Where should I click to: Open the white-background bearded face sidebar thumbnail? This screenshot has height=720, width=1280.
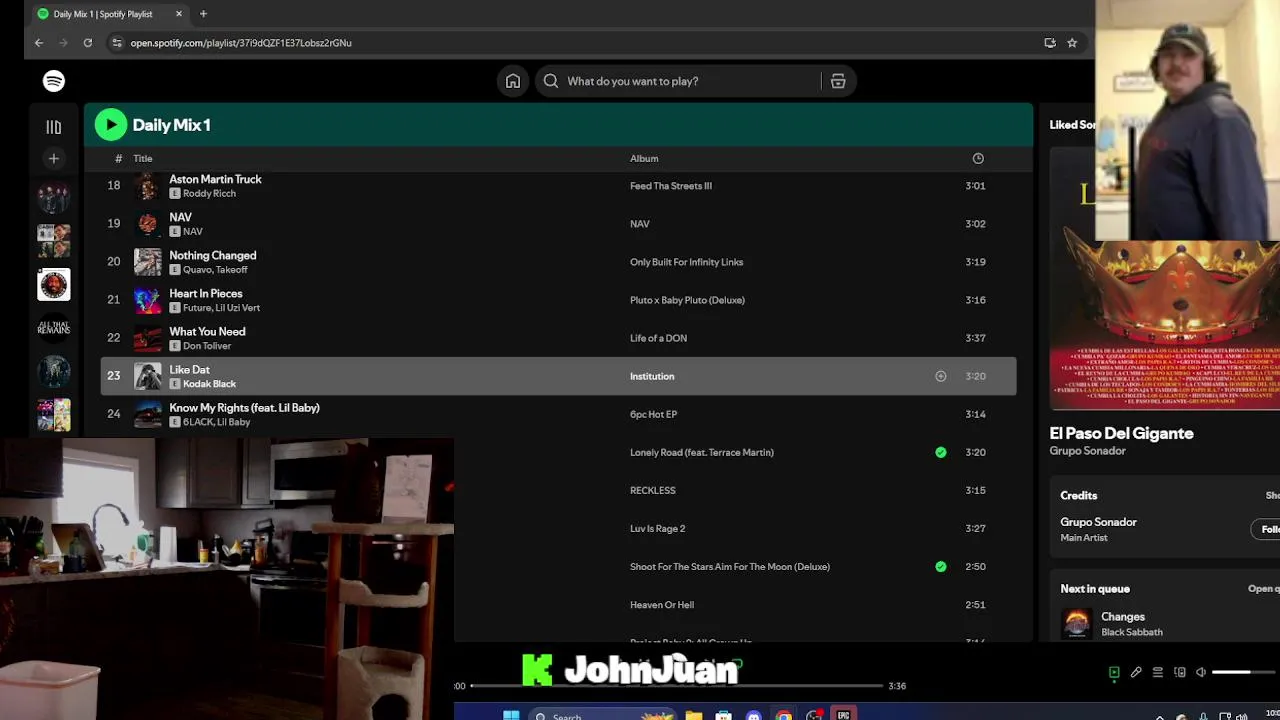(x=54, y=285)
